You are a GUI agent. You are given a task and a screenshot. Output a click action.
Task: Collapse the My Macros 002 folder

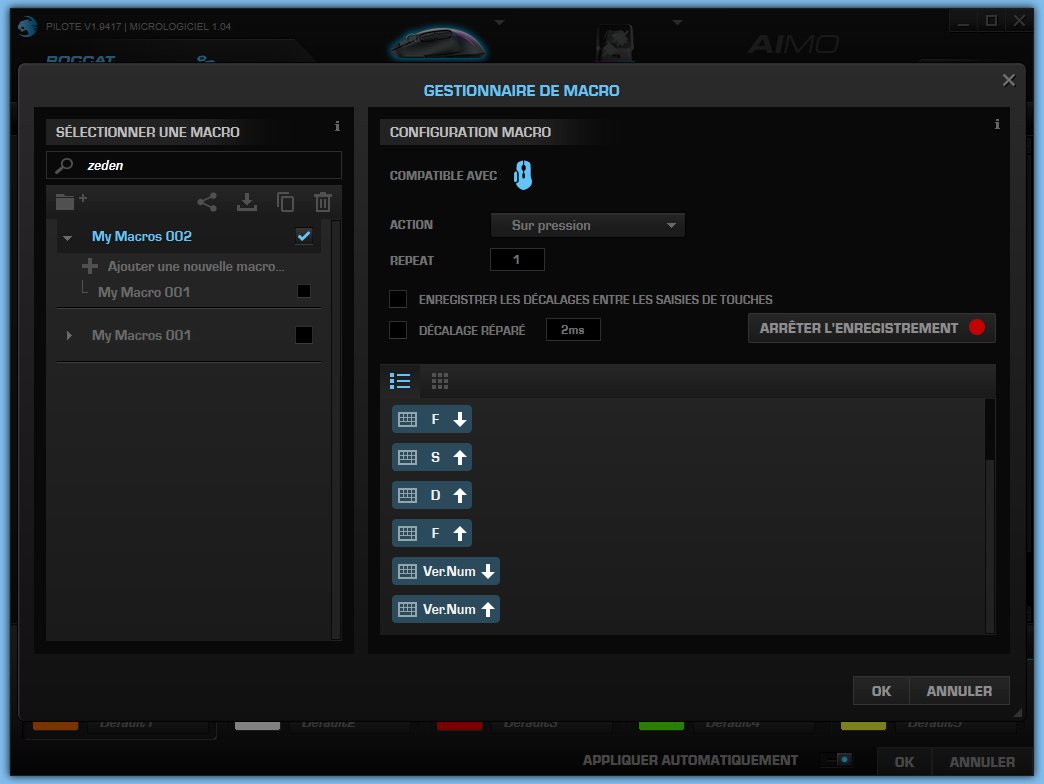[68, 237]
